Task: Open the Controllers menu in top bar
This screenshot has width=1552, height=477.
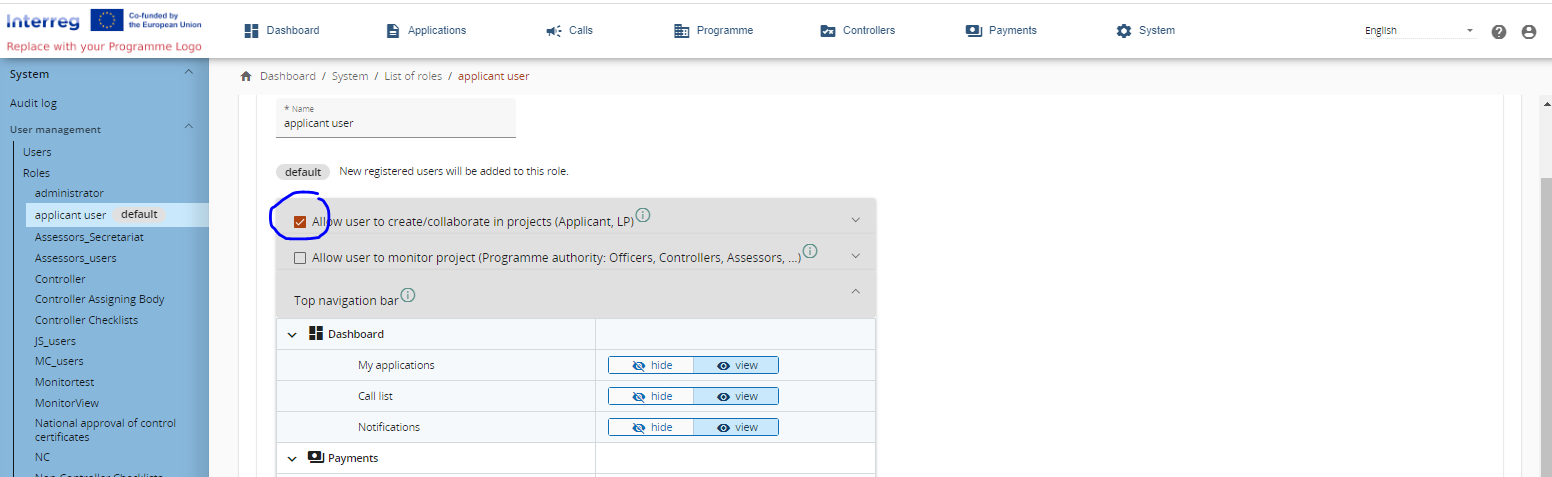Action: click(x=857, y=31)
